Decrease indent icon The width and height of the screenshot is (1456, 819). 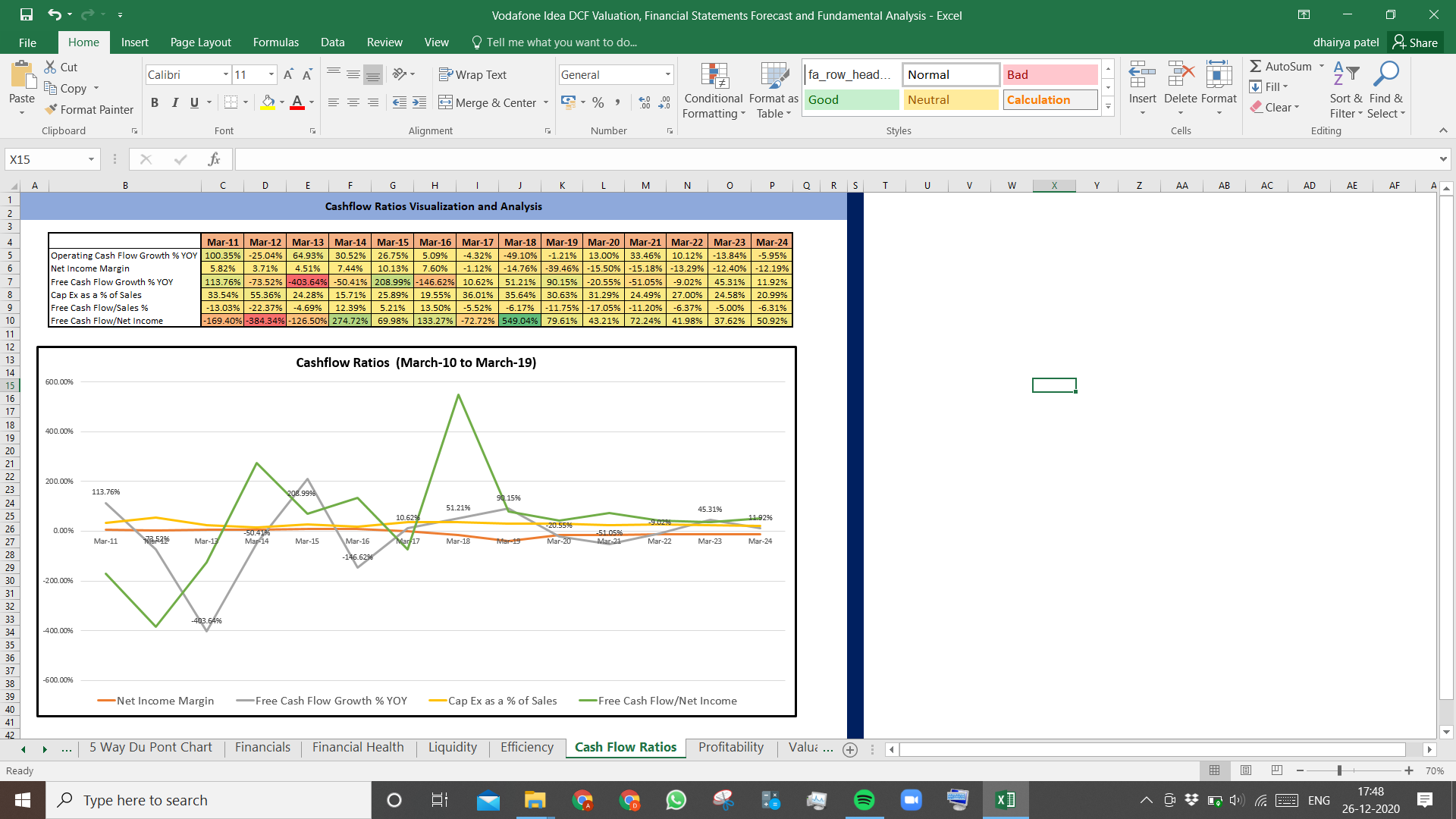pyautogui.click(x=400, y=102)
